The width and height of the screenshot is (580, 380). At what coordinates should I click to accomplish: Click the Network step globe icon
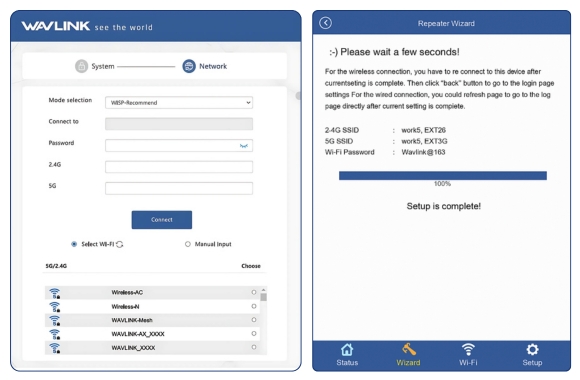click(x=189, y=66)
